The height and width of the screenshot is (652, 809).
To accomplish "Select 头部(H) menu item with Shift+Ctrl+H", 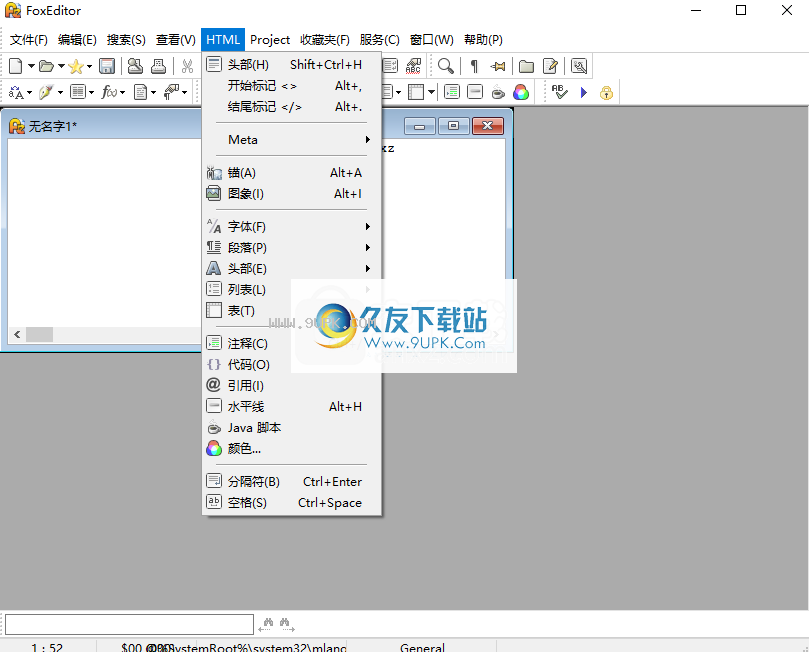I will pyautogui.click(x=292, y=64).
